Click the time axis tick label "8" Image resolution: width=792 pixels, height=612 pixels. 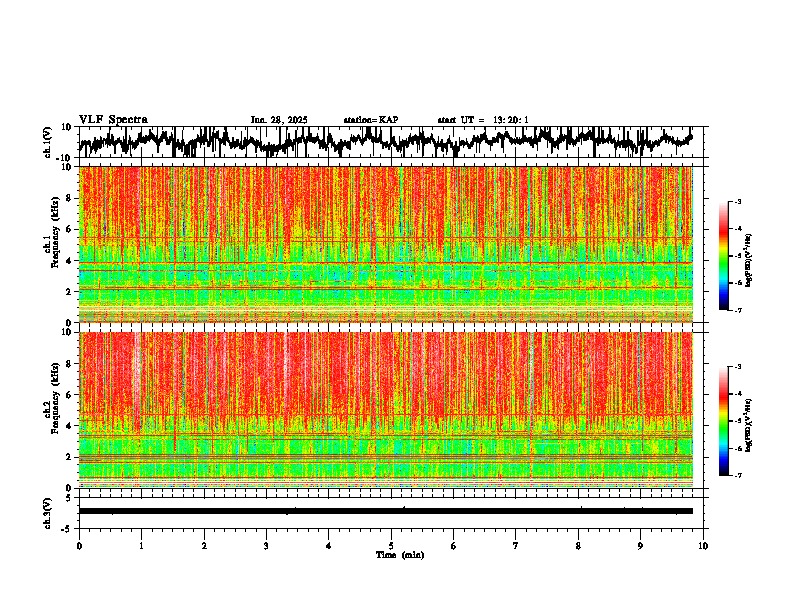pos(578,546)
